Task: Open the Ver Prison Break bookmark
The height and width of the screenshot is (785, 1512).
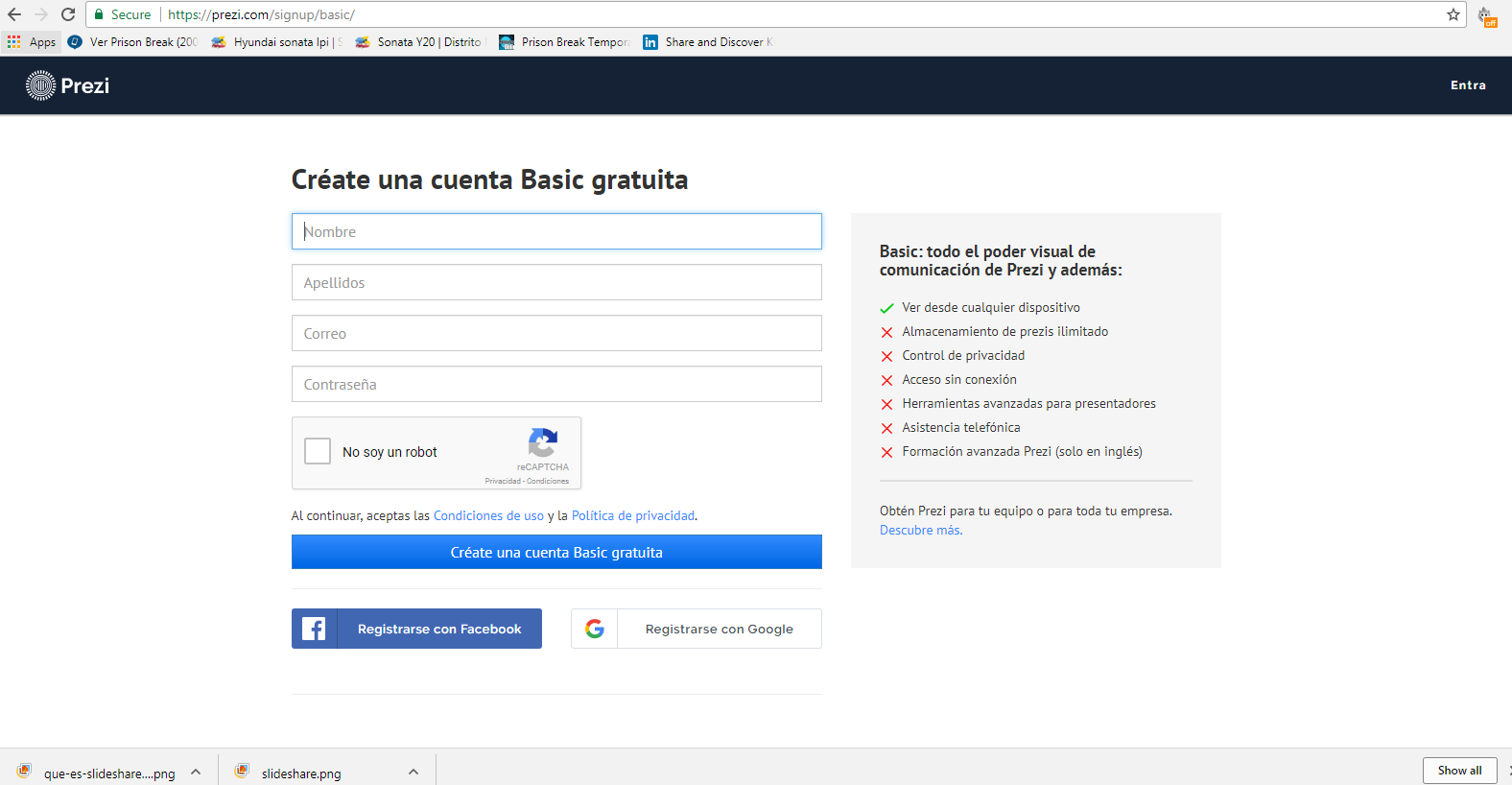Action: 133,42
